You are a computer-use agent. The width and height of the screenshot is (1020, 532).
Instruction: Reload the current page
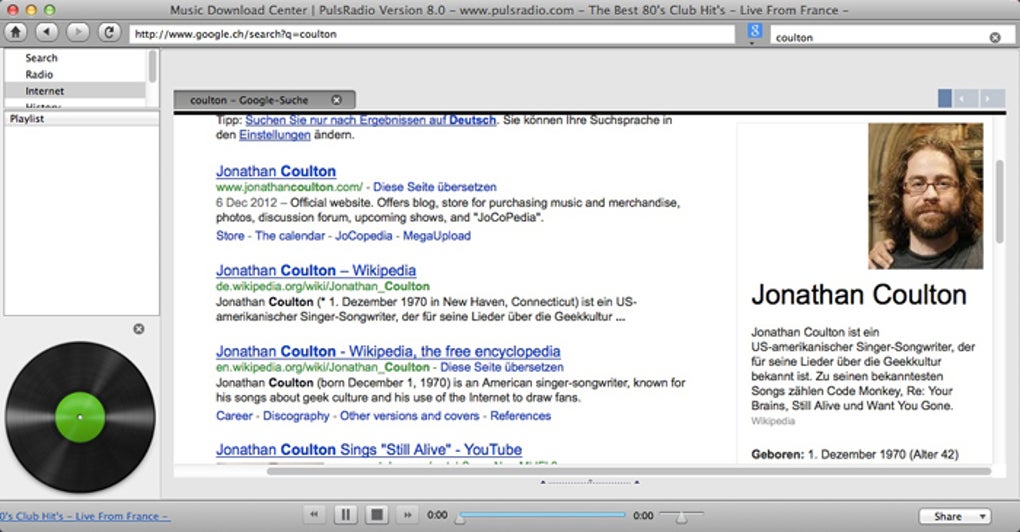point(109,31)
